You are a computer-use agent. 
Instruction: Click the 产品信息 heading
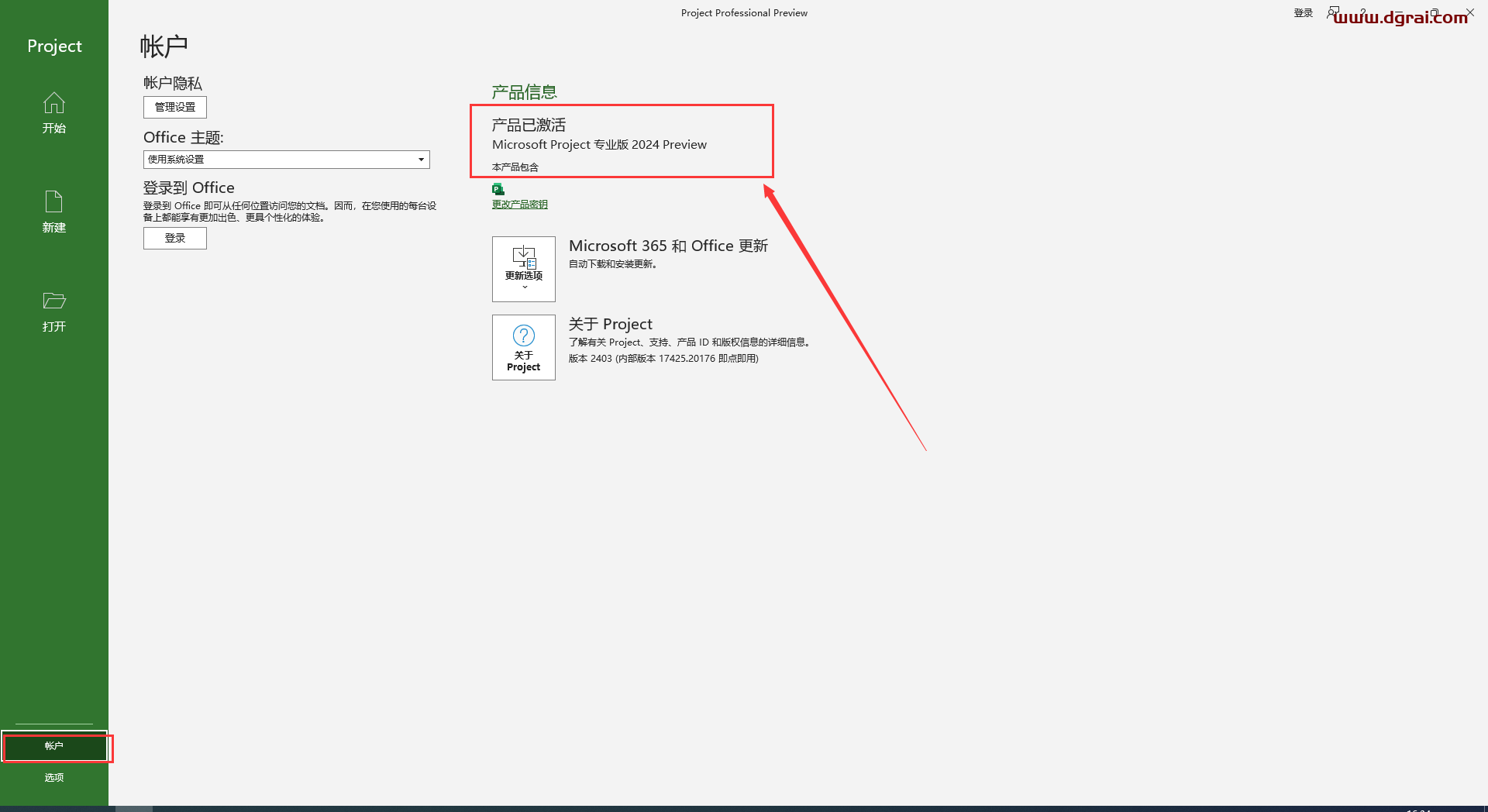[525, 92]
